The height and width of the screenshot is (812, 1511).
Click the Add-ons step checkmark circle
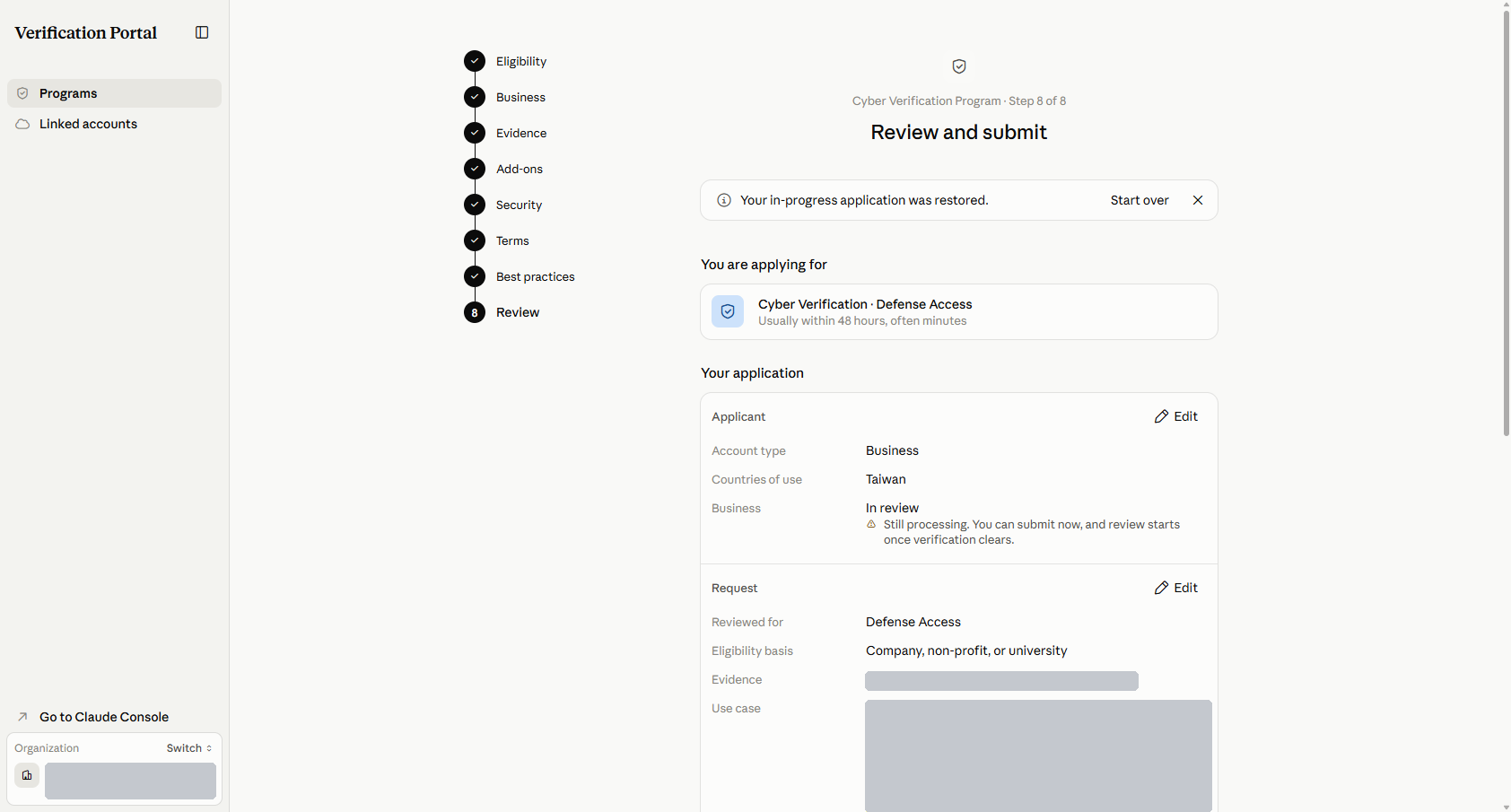coord(475,169)
